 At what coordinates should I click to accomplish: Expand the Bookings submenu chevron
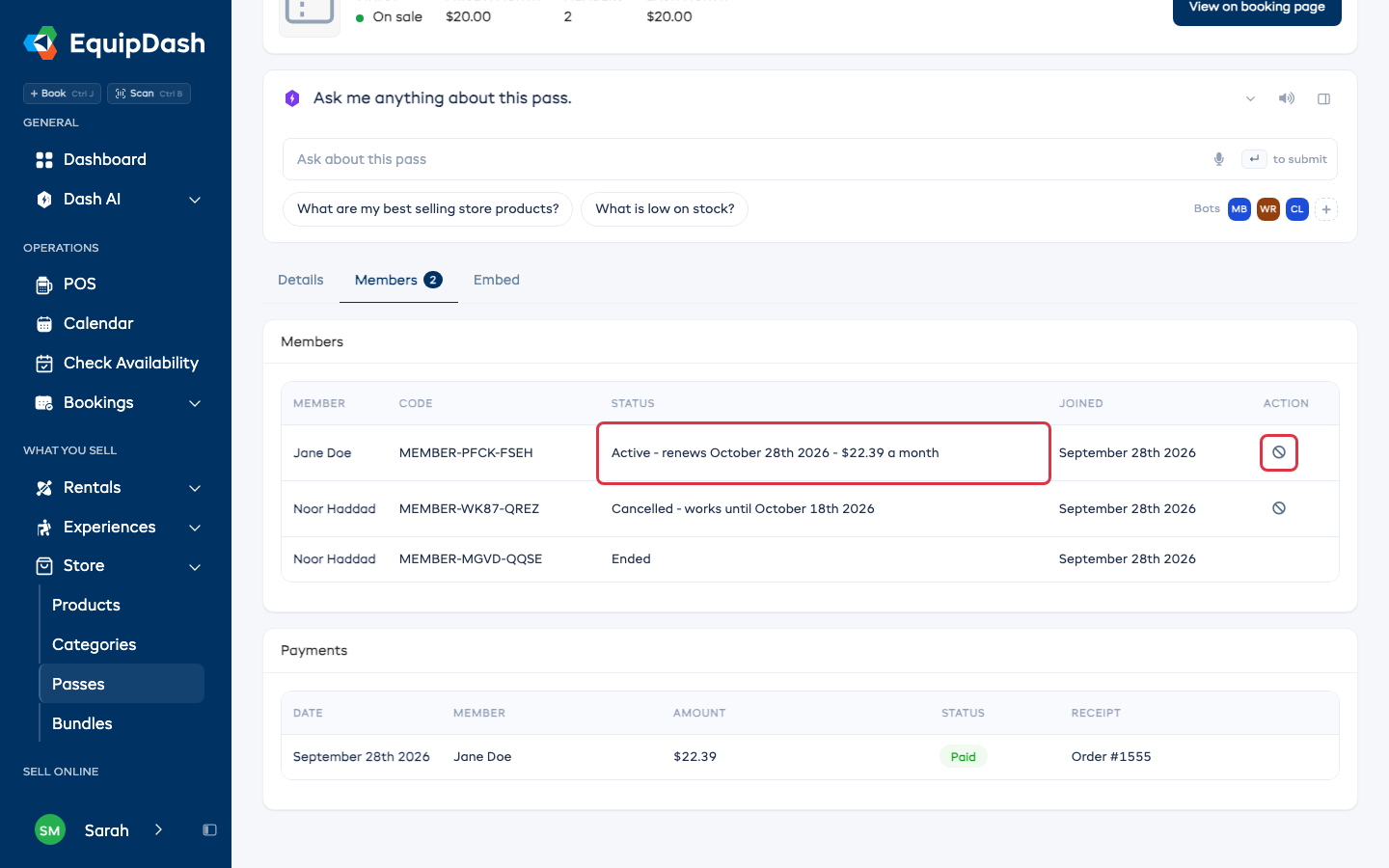click(x=195, y=403)
